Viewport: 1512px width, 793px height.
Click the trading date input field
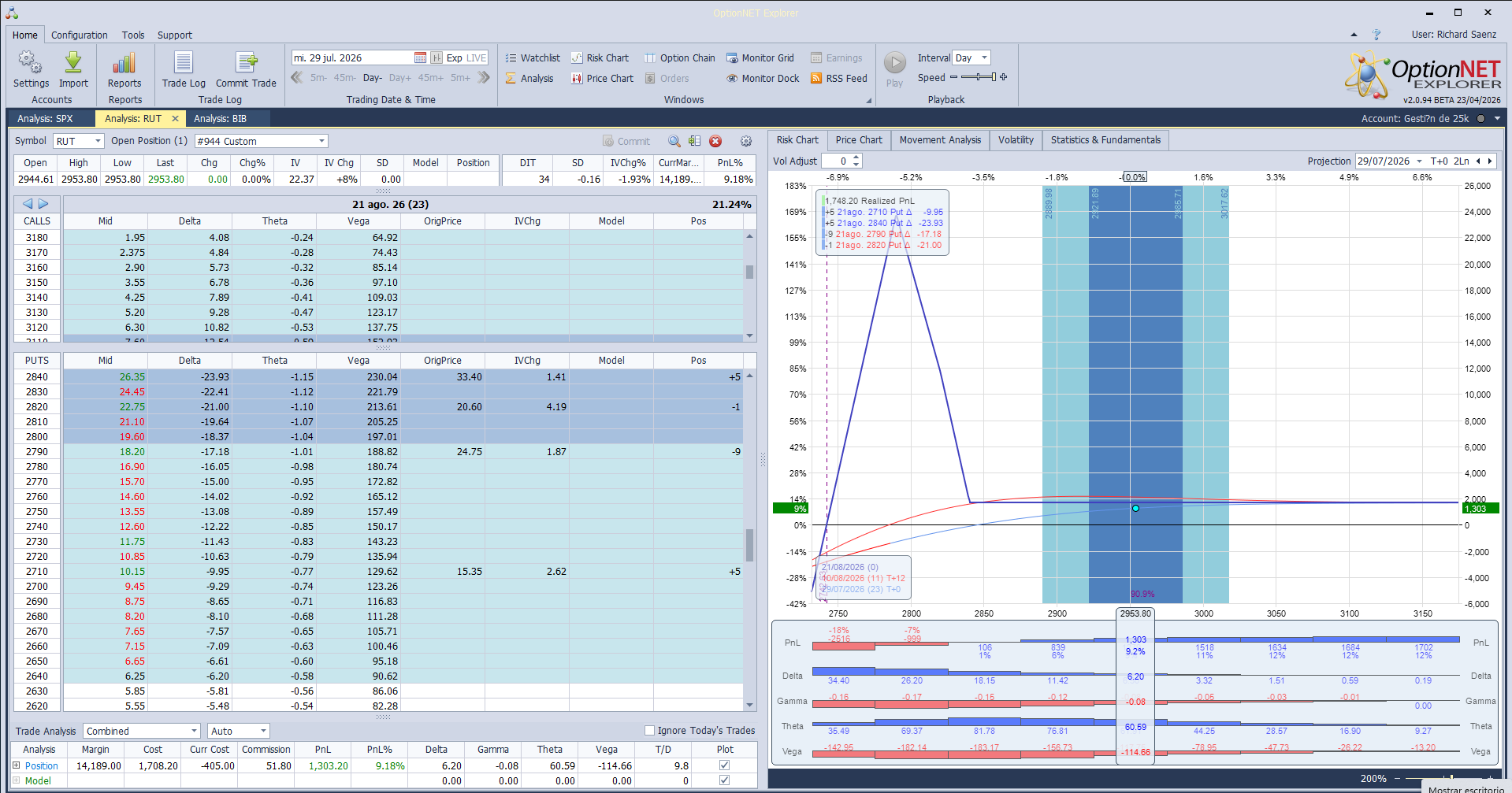(352, 57)
